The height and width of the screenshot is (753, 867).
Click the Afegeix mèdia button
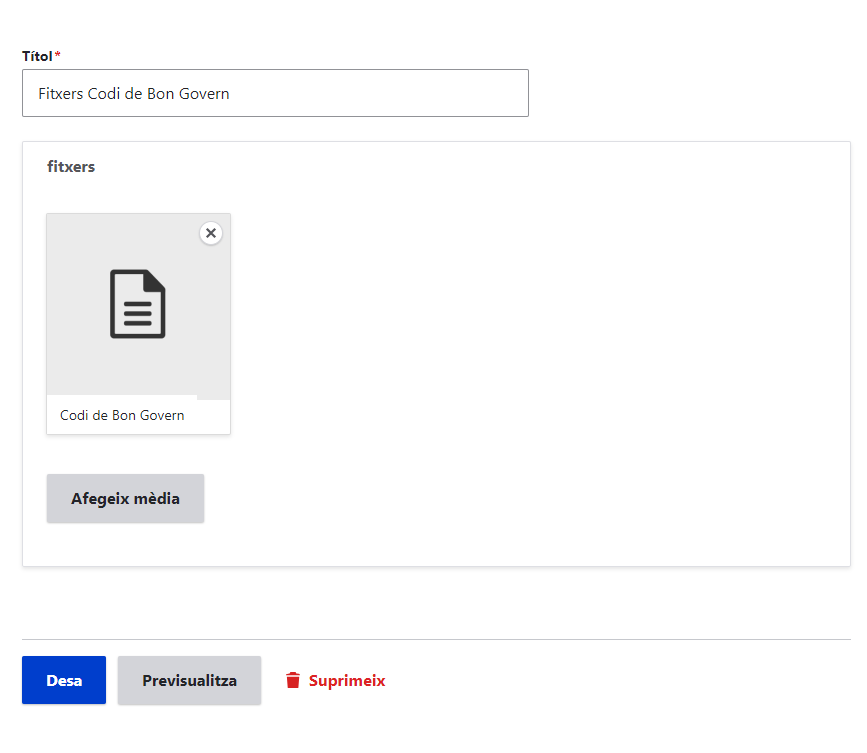click(x=126, y=498)
